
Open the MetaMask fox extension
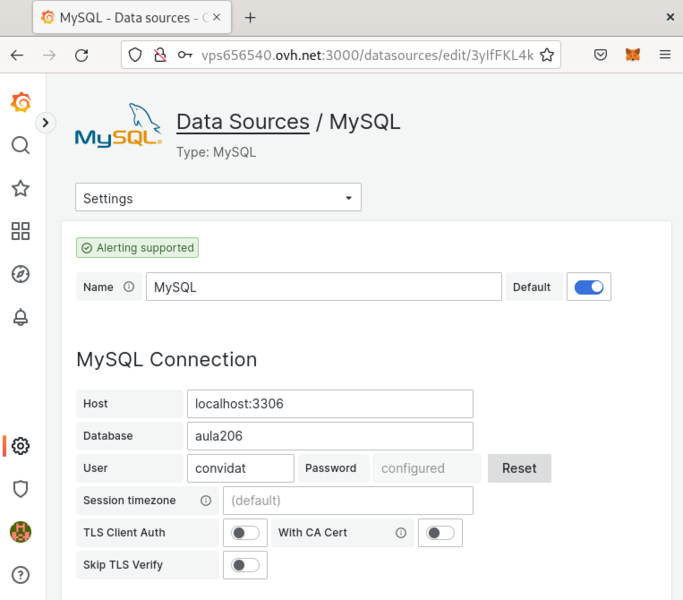[632, 55]
